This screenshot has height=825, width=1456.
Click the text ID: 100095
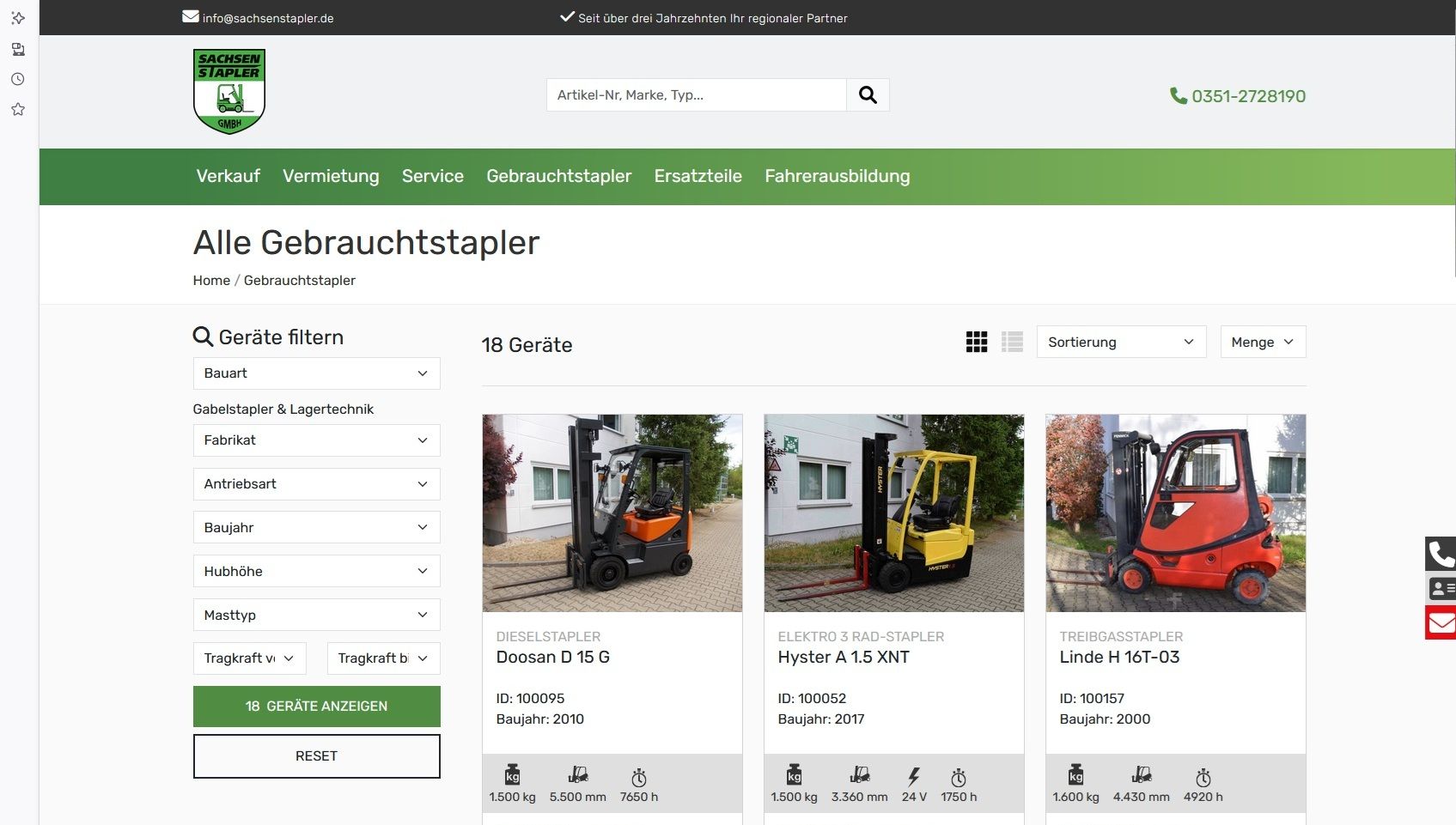click(530, 699)
